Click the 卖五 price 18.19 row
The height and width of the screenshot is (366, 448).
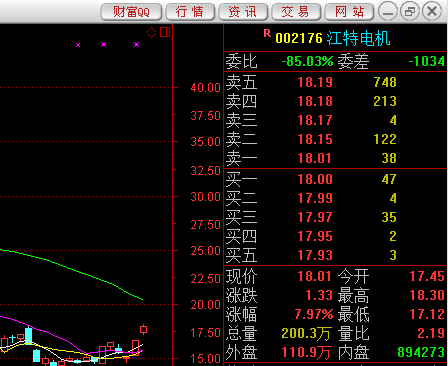[335, 82]
